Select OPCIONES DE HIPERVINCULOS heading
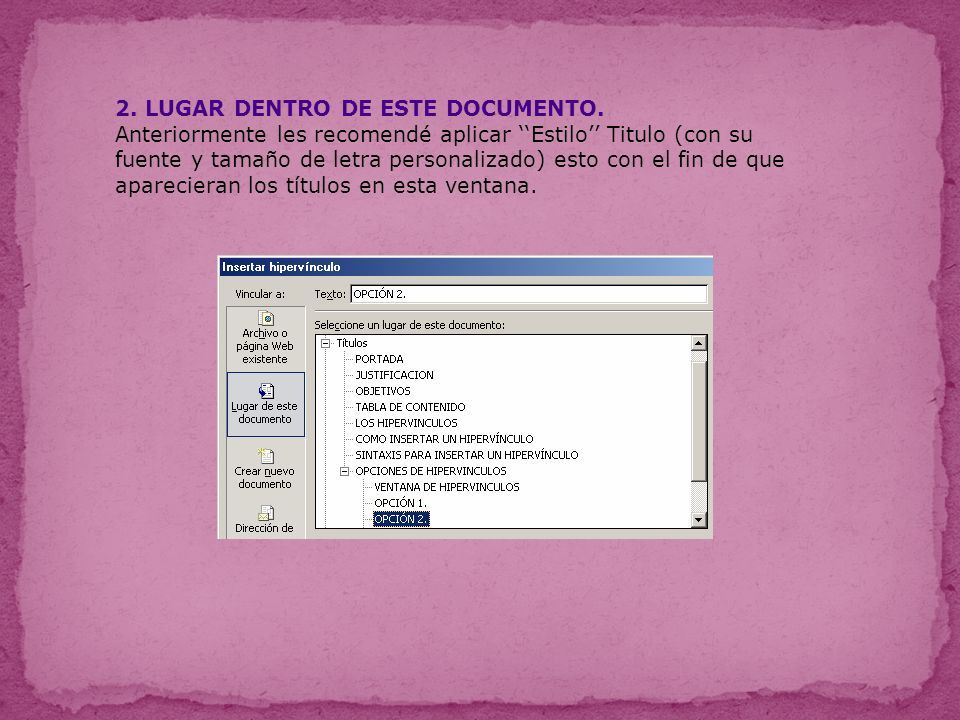The image size is (960, 720). 430,471
